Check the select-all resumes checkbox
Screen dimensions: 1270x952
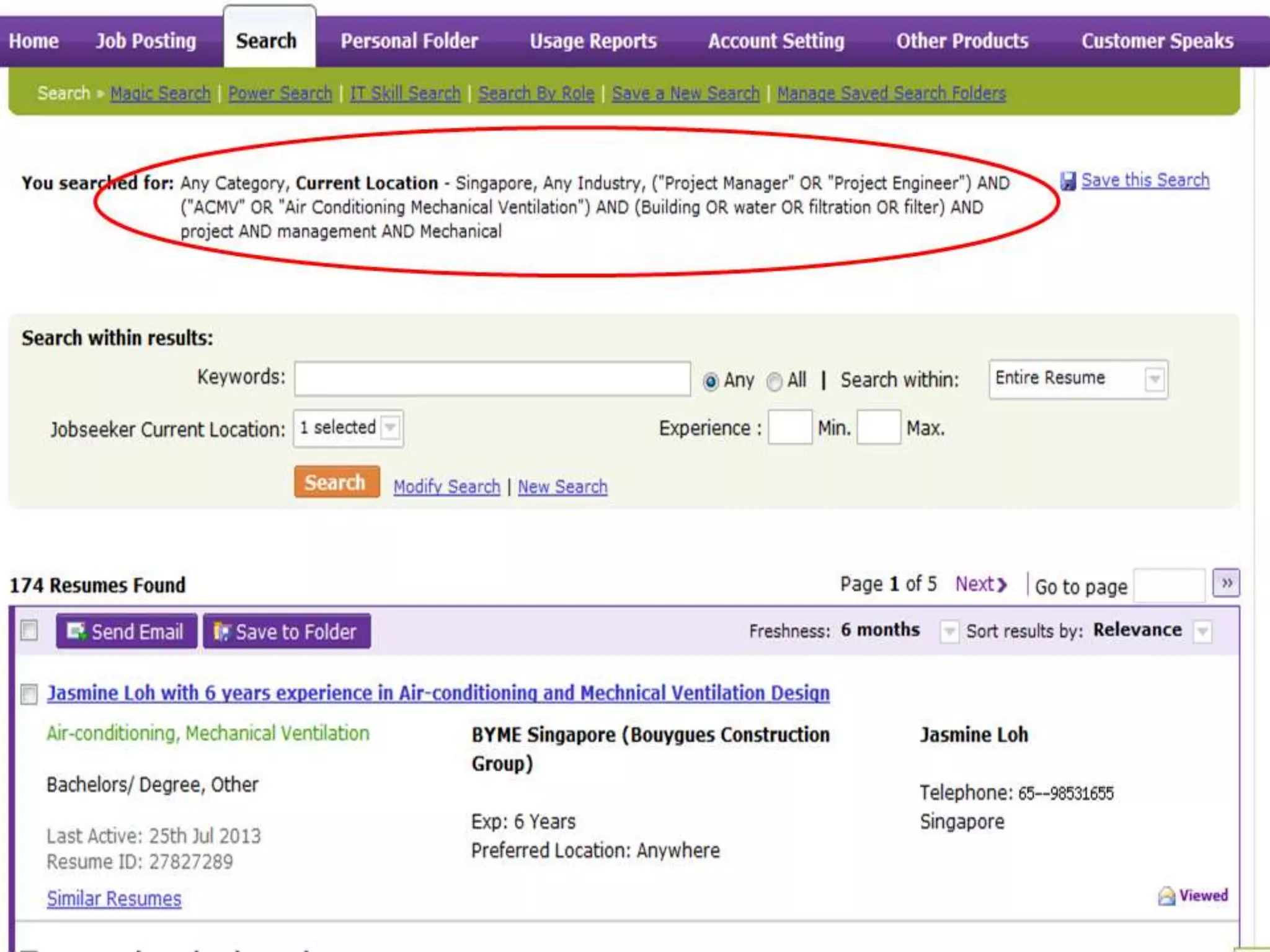(29, 630)
